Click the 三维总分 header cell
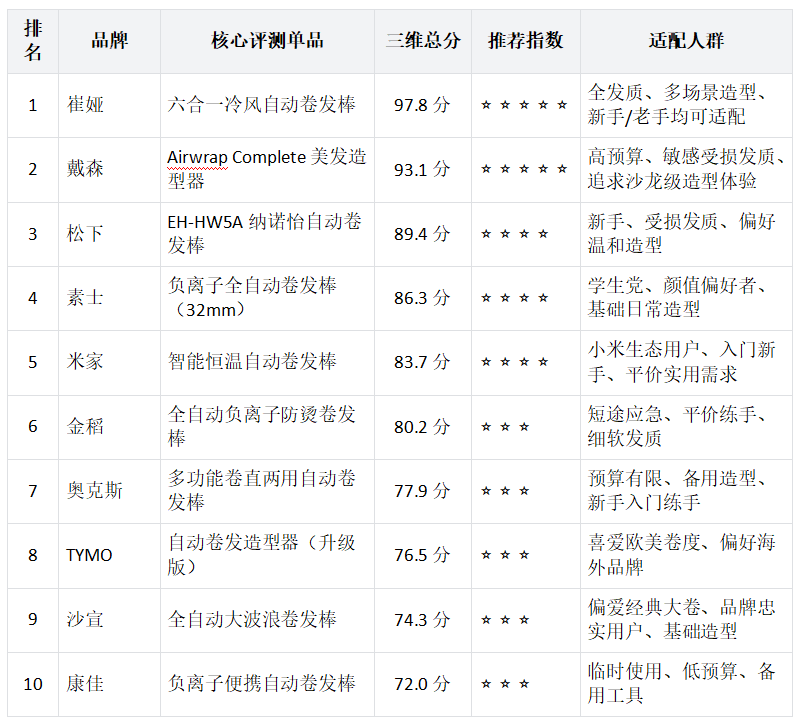801x724 pixels. (x=423, y=41)
